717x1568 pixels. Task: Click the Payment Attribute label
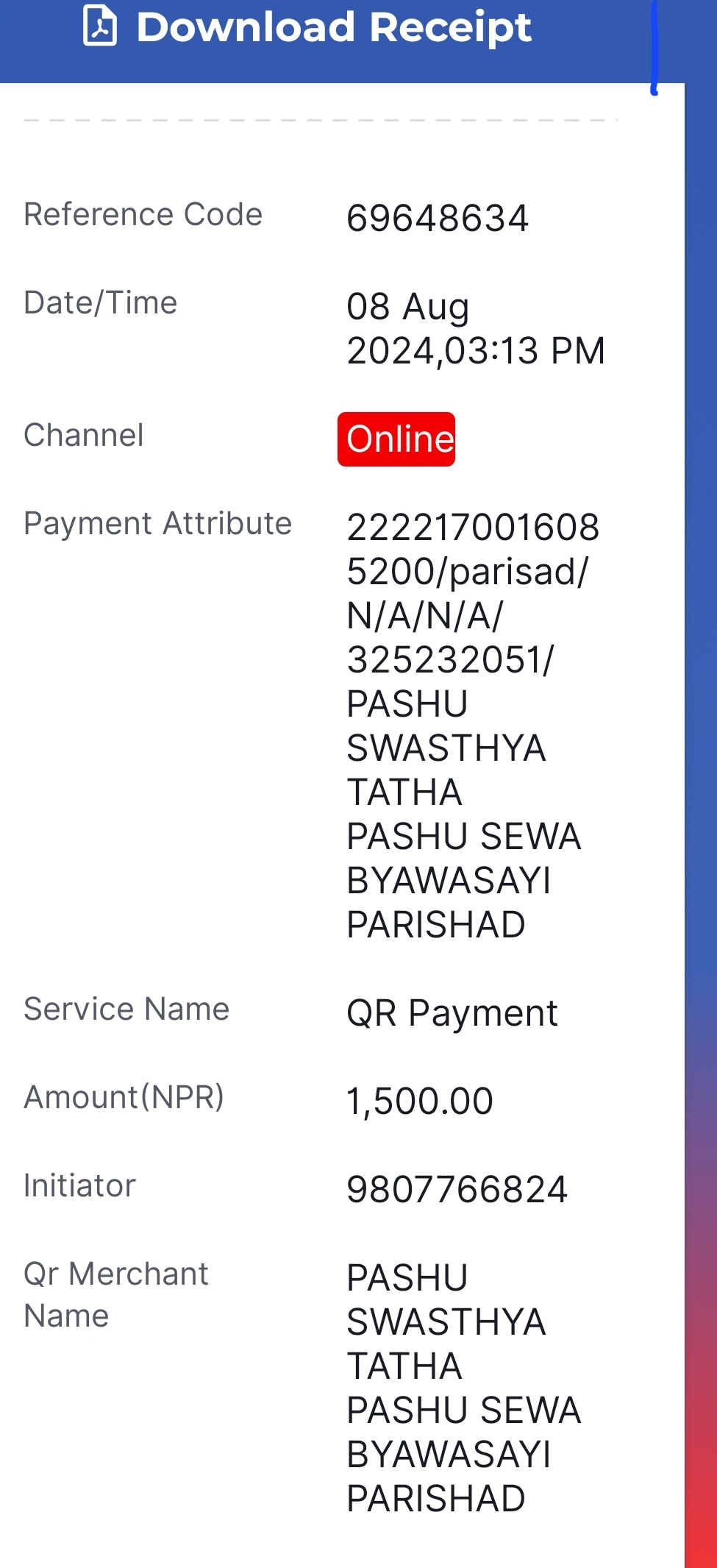point(158,523)
